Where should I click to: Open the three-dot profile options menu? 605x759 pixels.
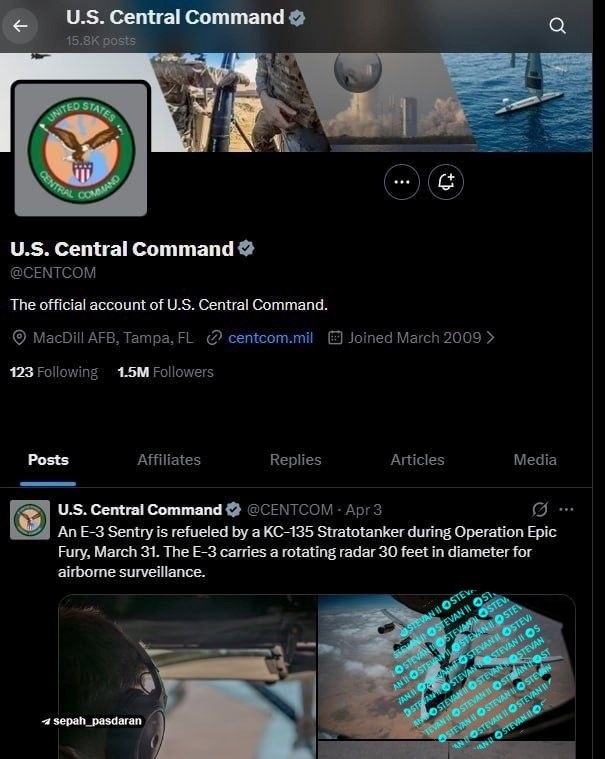pyautogui.click(x=402, y=182)
